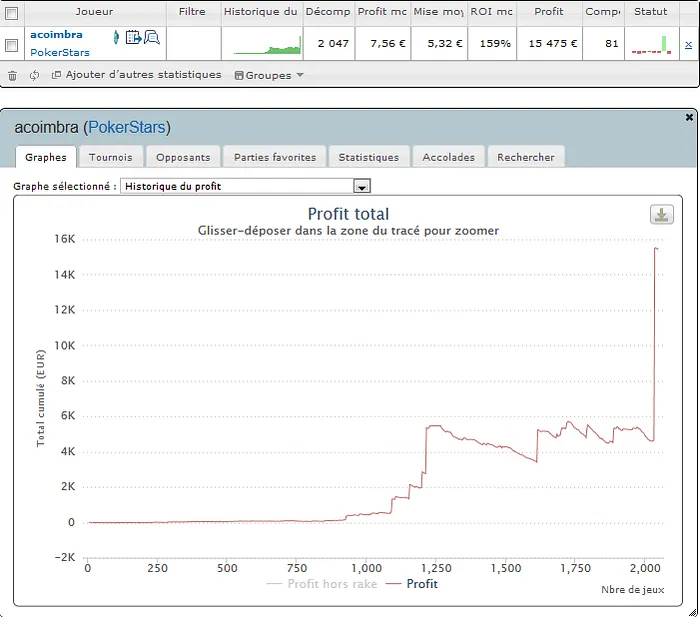
Task: Tick the acoimbra row checkbox
Action: click(12, 45)
